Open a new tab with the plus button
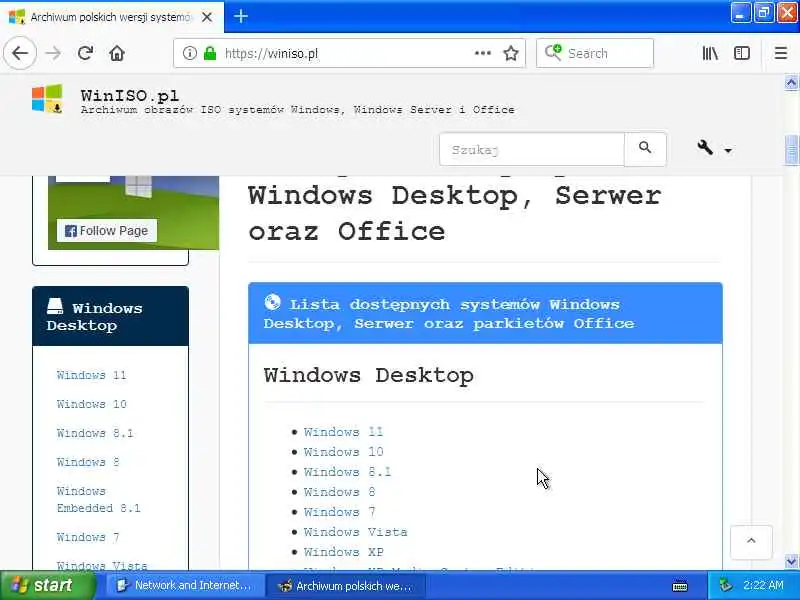This screenshot has width=800, height=600. (x=241, y=16)
